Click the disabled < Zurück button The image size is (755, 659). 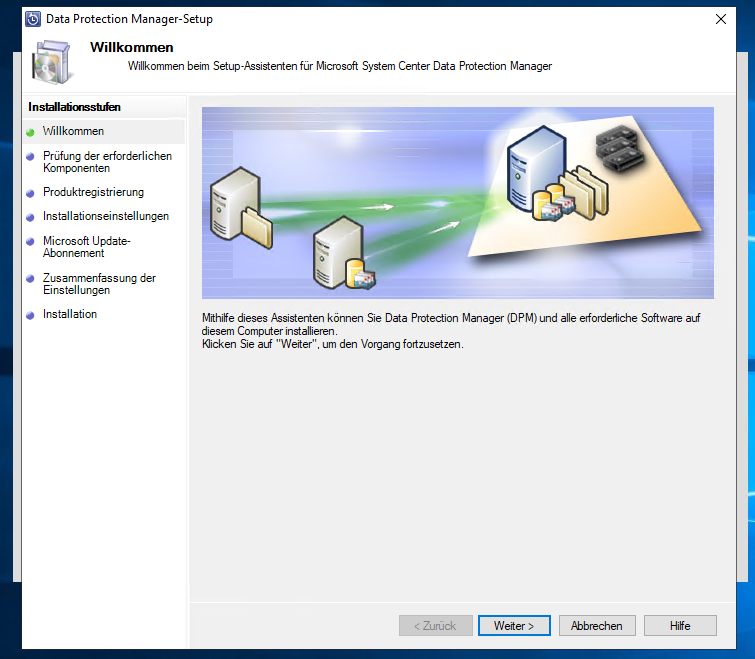(x=435, y=625)
